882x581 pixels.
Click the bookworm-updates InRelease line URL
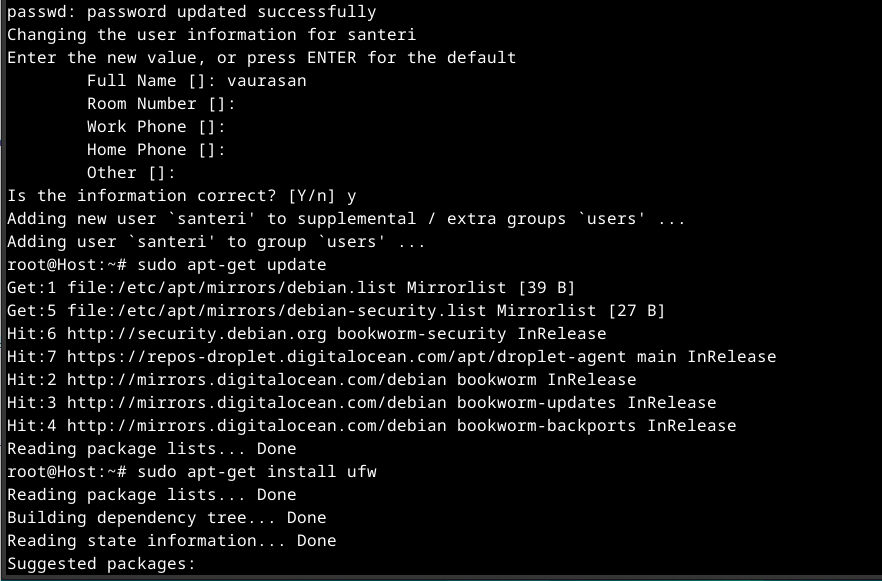pos(256,403)
